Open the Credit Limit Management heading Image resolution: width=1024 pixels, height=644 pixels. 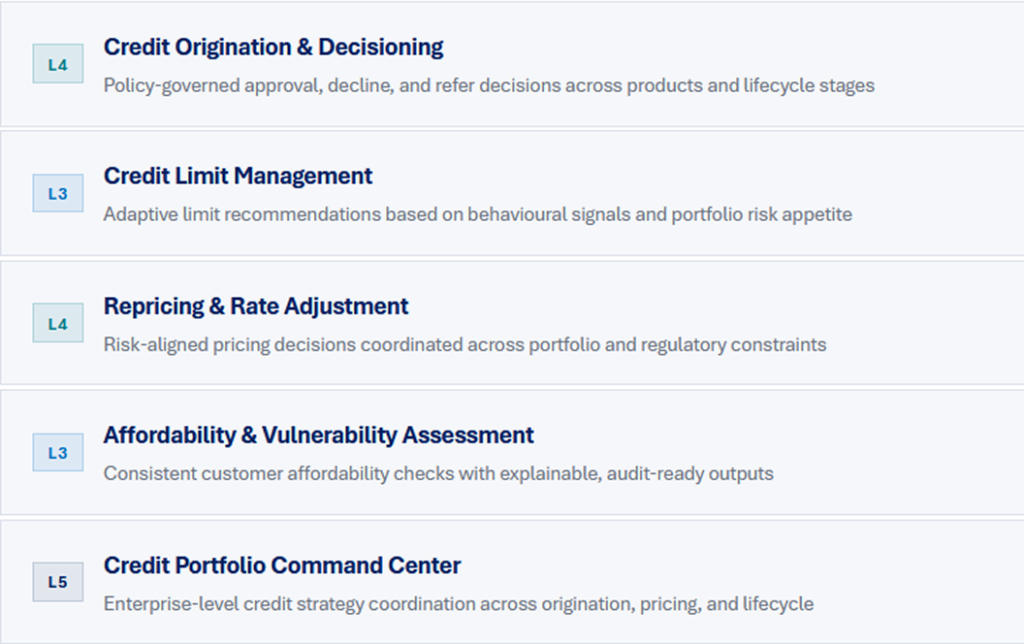(x=238, y=176)
